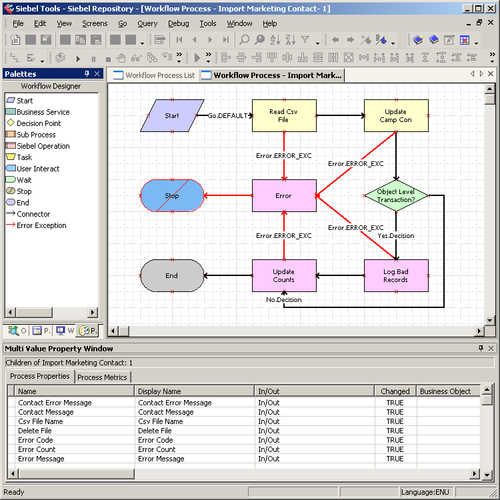Click the Name column header
Screen dimensions: 500x500
74,391
